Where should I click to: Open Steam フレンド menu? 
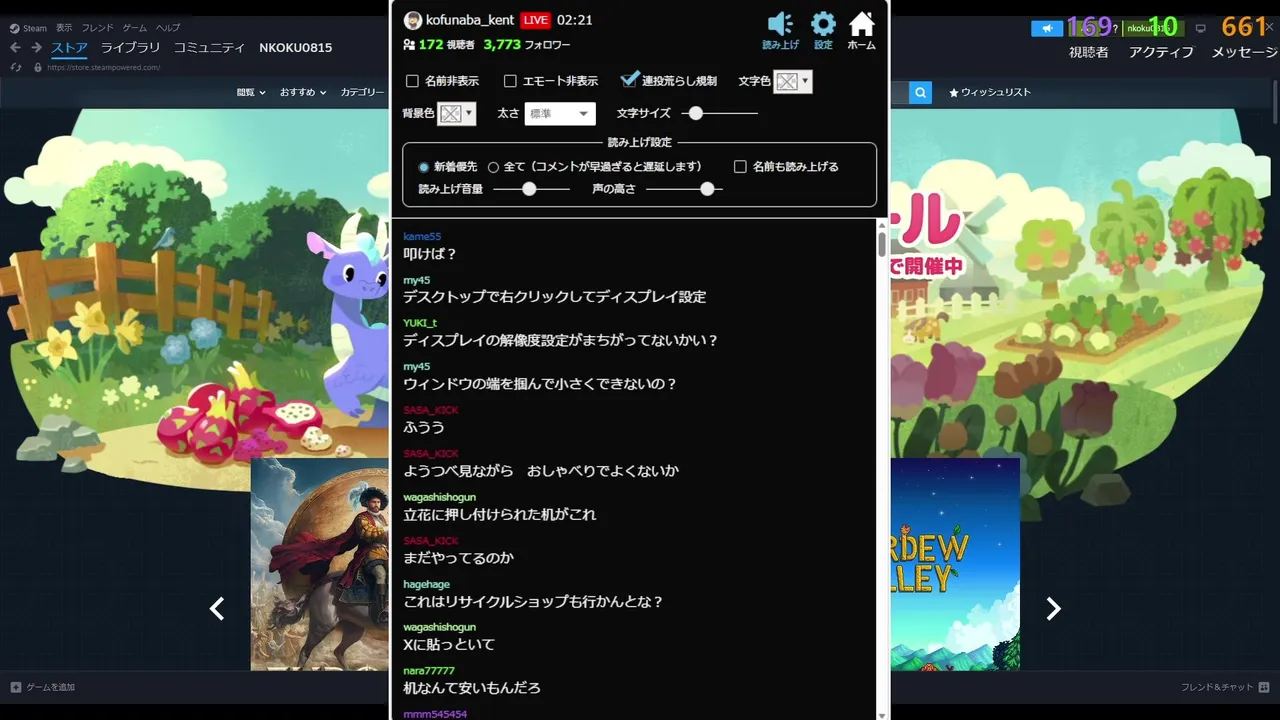(97, 28)
